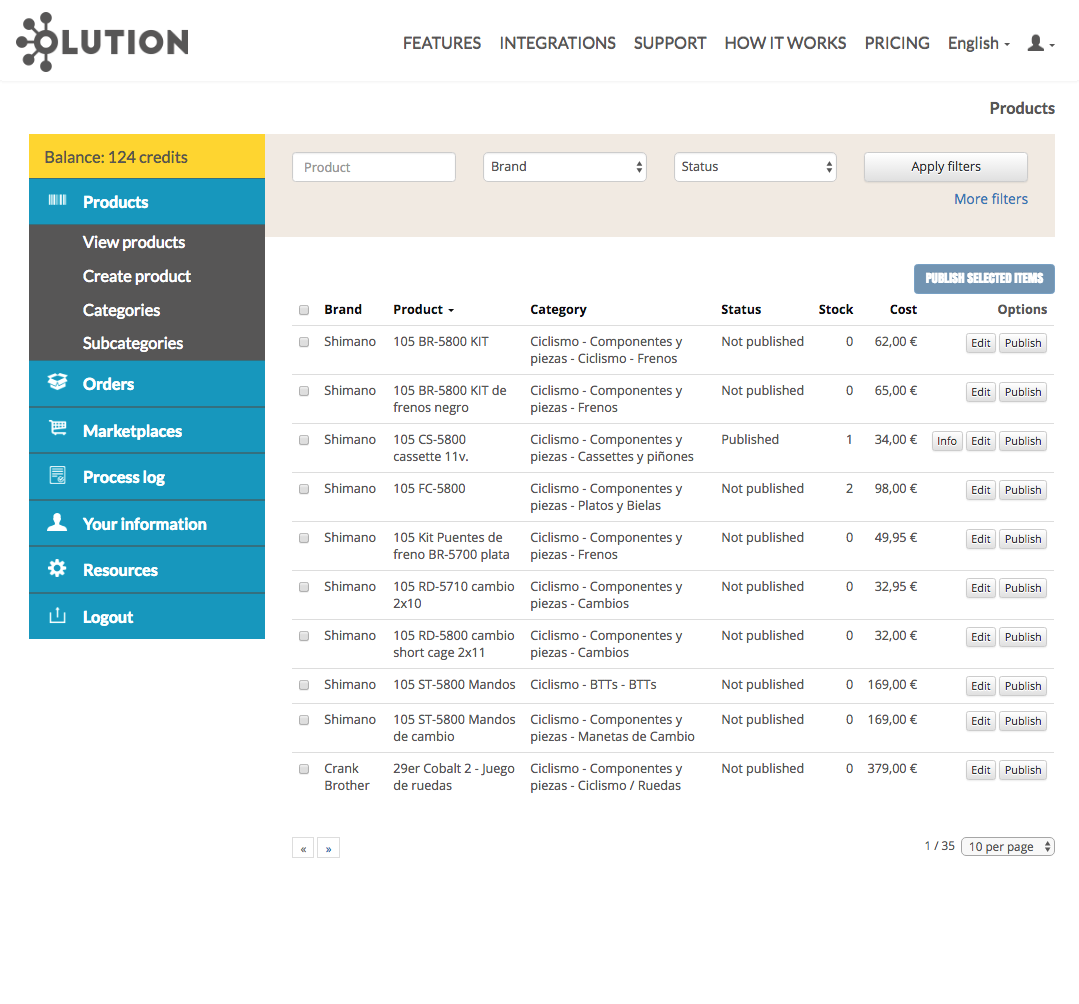
Task: Open the 10 per page dropdown
Action: 1007,846
